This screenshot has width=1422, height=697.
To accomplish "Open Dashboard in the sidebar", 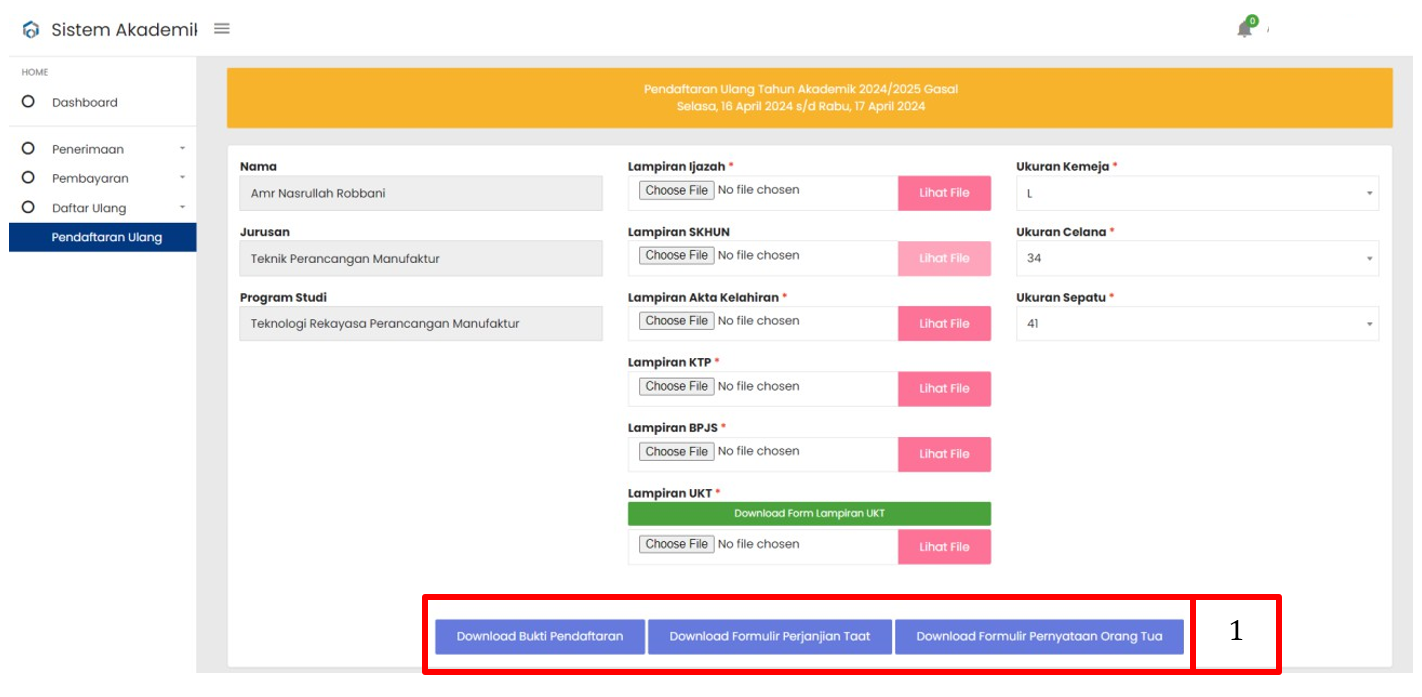I will click(x=85, y=102).
